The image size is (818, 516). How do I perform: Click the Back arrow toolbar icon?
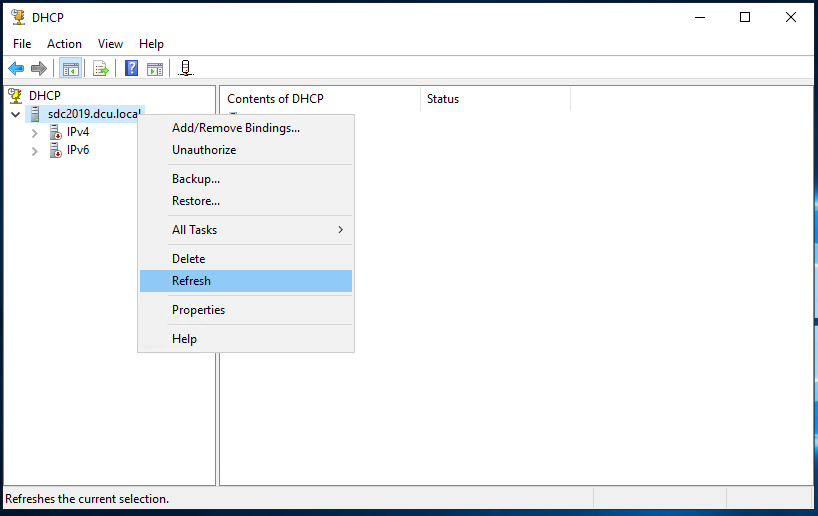pos(16,68)
